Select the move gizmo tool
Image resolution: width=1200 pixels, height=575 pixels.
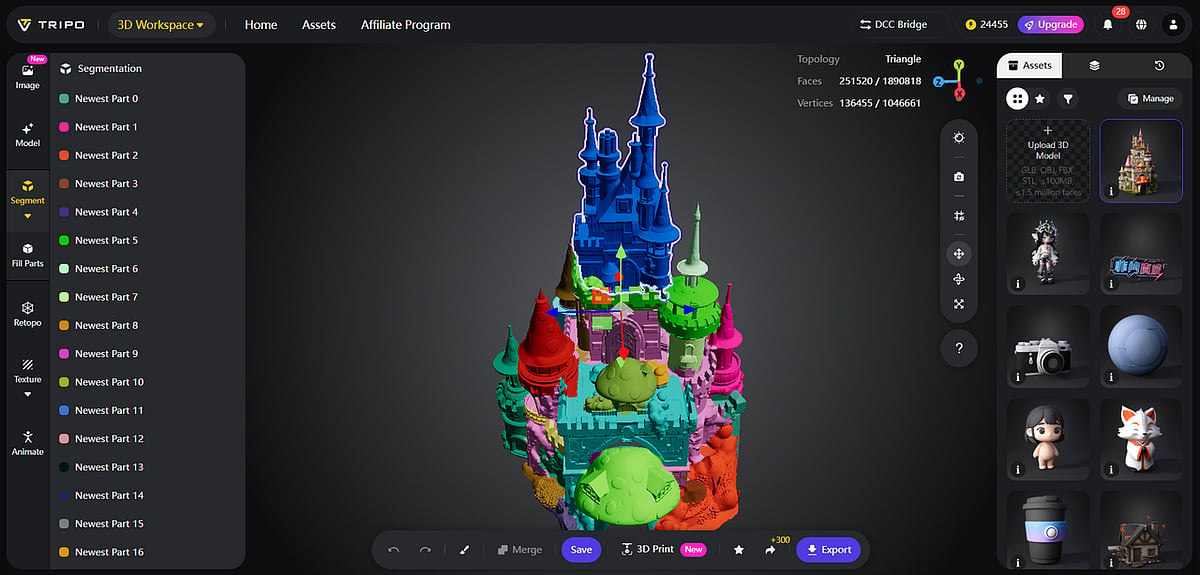959,254
